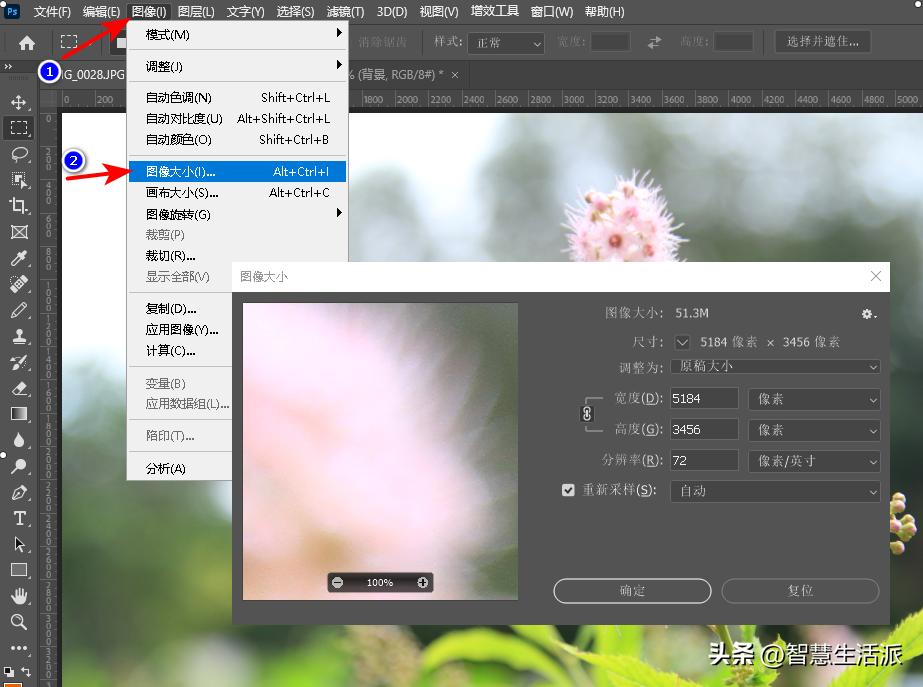Uncheck the 重新采样 checkbox
The image size is (923, 687).
[x=568, y=490]
